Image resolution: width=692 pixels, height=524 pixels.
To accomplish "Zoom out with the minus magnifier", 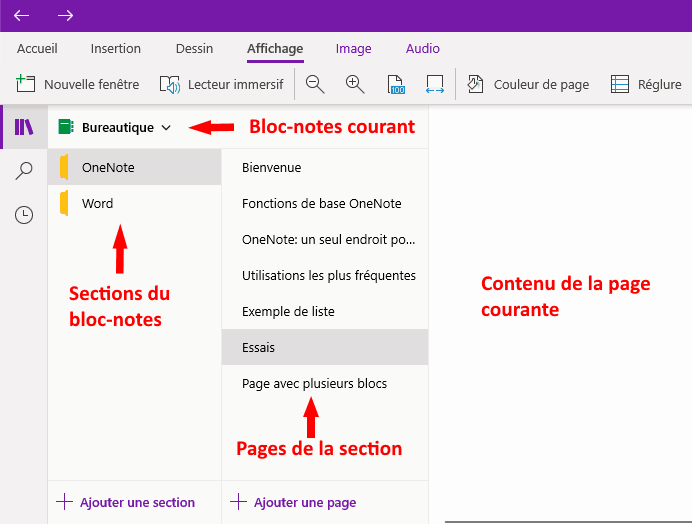I will [315, 84].
